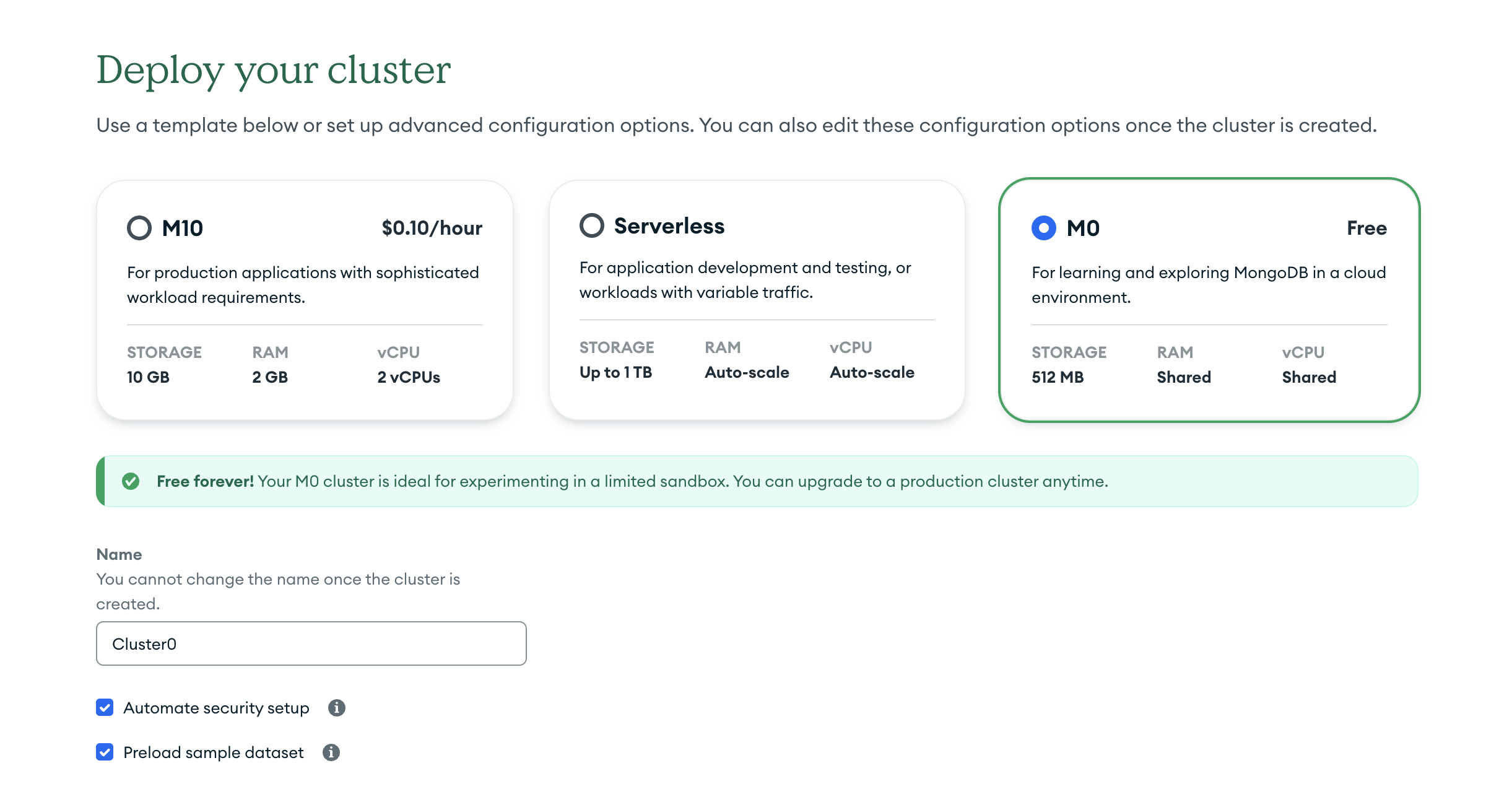Uncheck Automate security setup checkbox
Viewport: 1512px width, 789px height.
105,707
